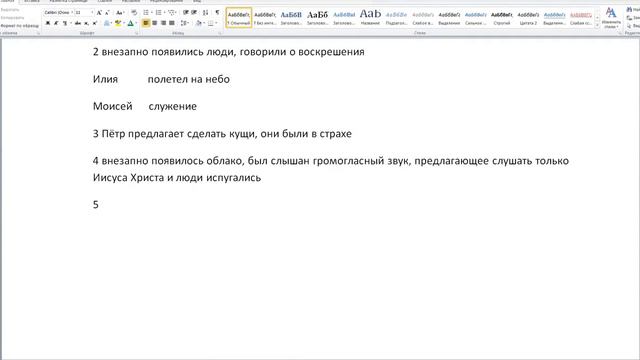Expand the borders dropdown arrow
The width and height of the screenshot is (640, 360).
(x=216, y=23)
